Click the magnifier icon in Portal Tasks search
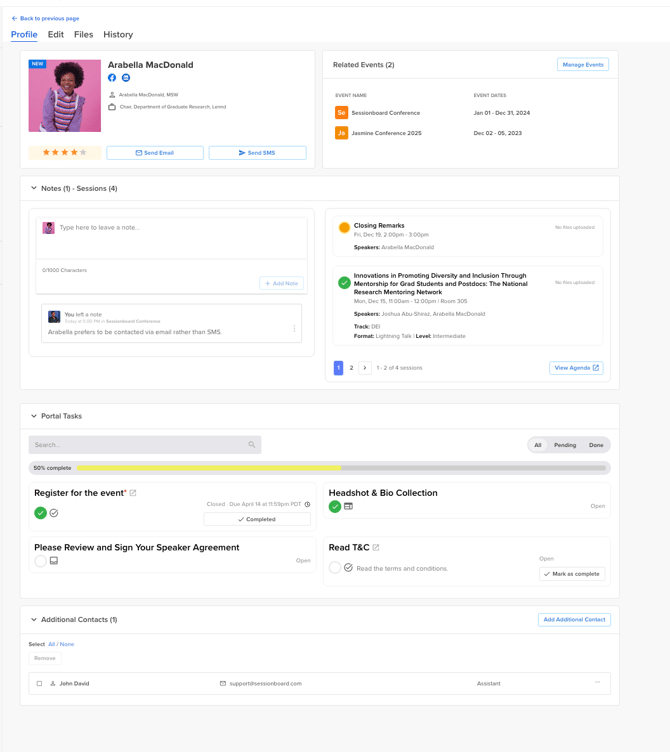This screenshot has height=752, width=670. point(252,445)
